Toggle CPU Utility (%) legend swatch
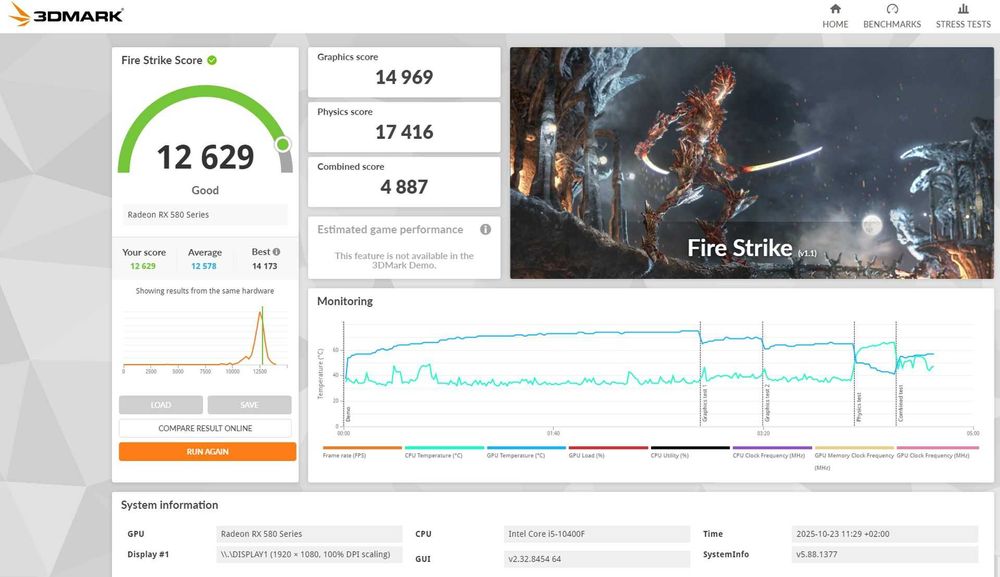This screenshot has width=1000, height=577. tap(690, 448)
